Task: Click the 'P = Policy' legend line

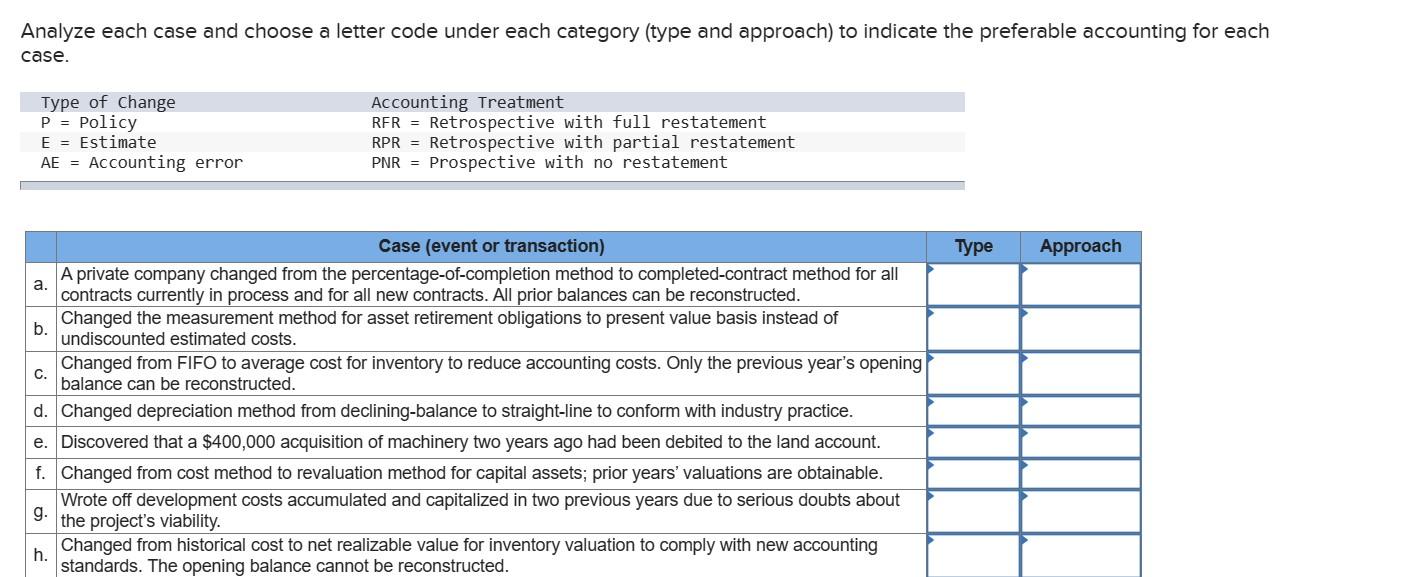Action: point(89,122)
